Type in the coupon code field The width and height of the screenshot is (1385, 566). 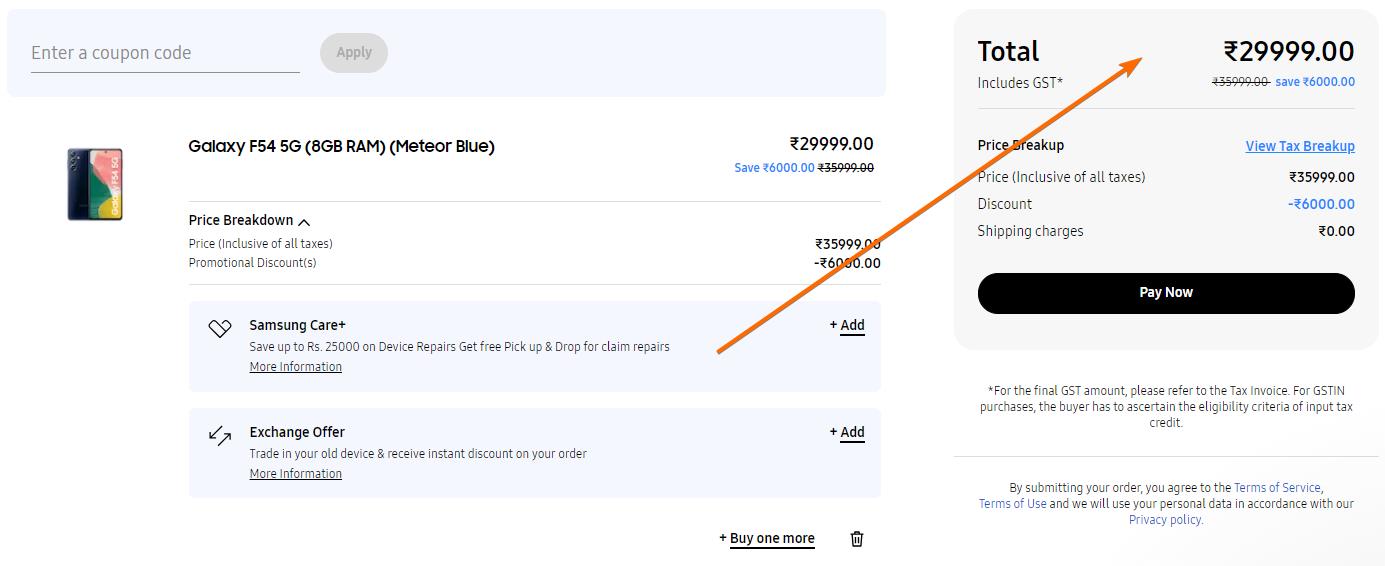point(165,53)
